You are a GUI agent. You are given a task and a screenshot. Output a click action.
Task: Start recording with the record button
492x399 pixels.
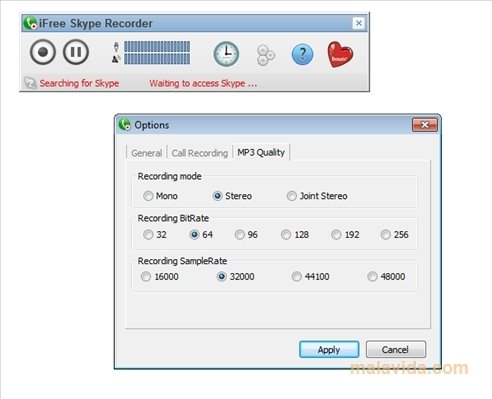[43, 52]
